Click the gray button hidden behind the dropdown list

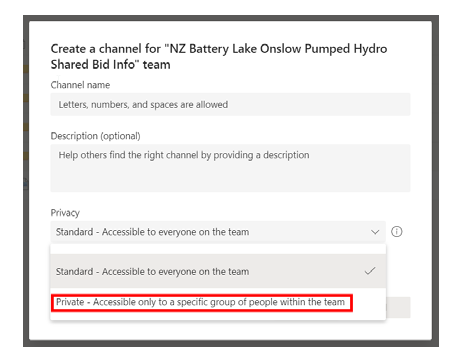point(398,307)
